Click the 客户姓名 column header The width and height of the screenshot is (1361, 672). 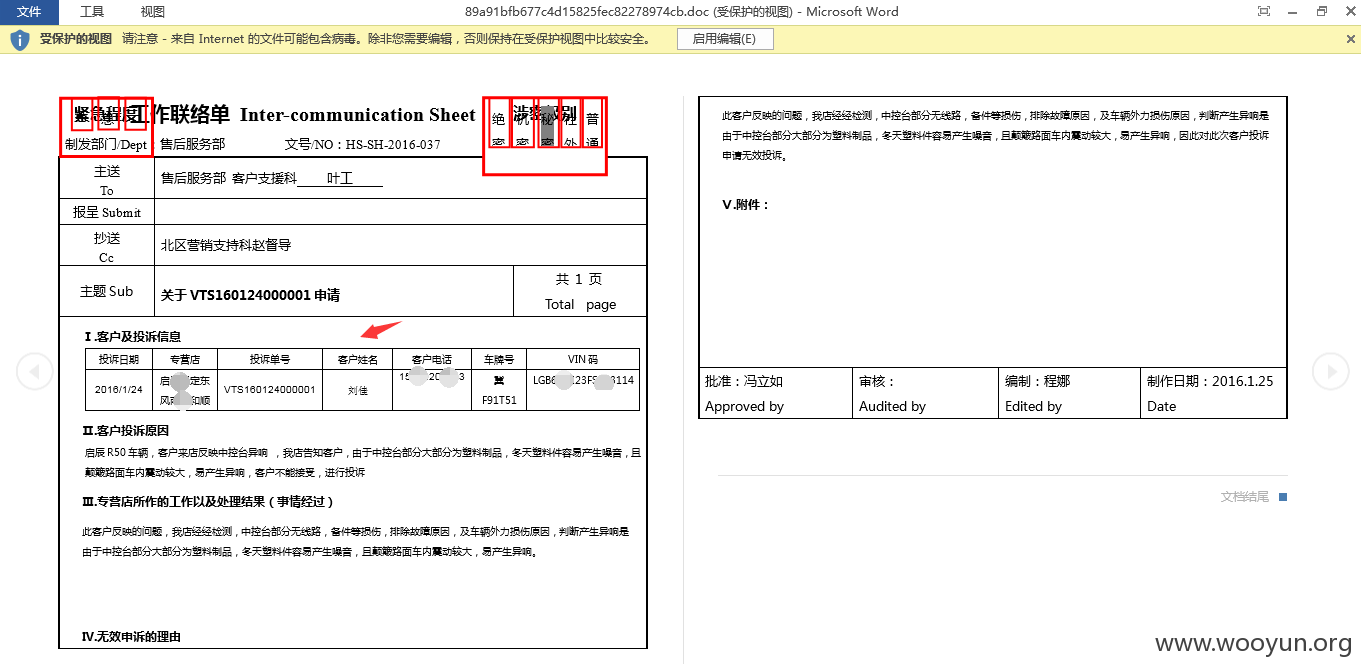click(358, 359)
